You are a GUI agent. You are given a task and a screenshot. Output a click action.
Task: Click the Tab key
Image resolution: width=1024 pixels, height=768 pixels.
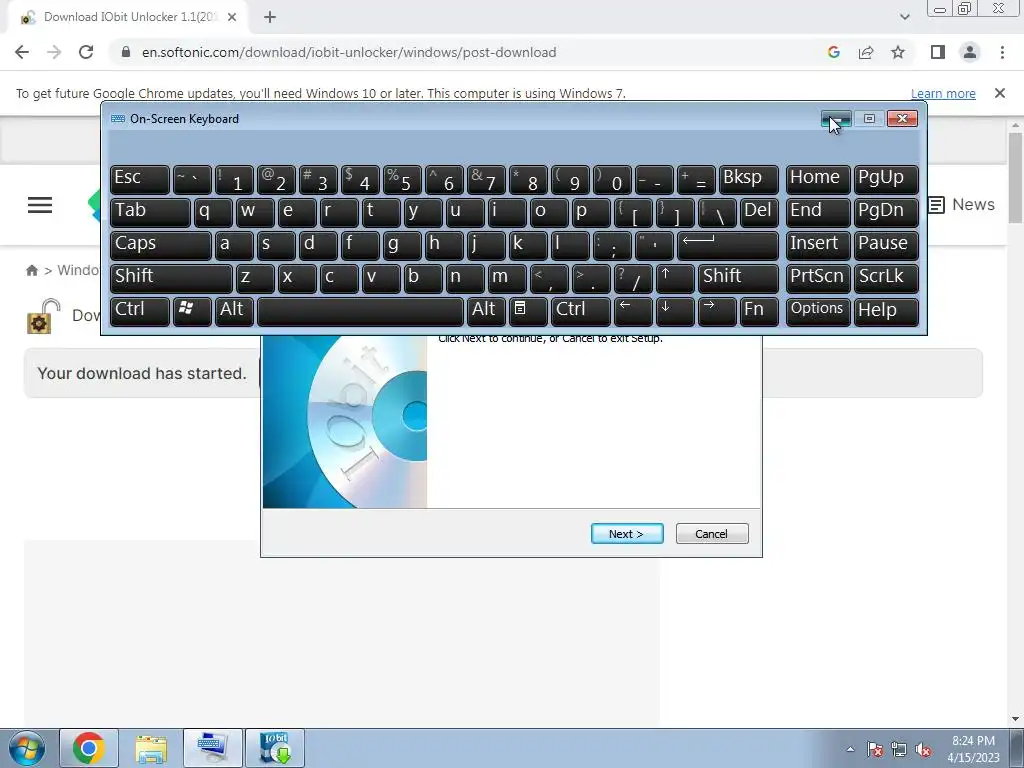point(150,212)
